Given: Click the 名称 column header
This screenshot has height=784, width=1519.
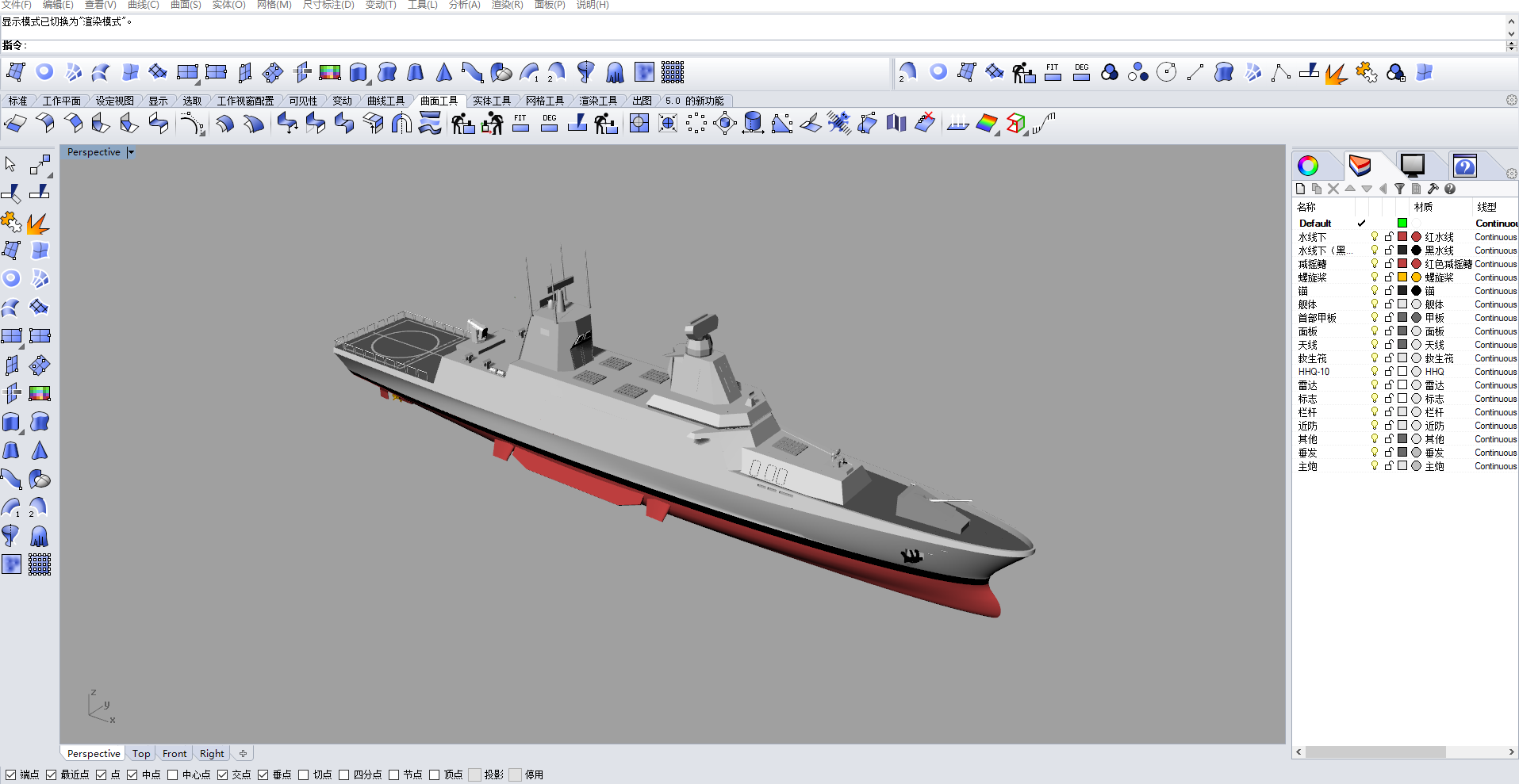Looking at the screenshot, I should [1306, 207].
